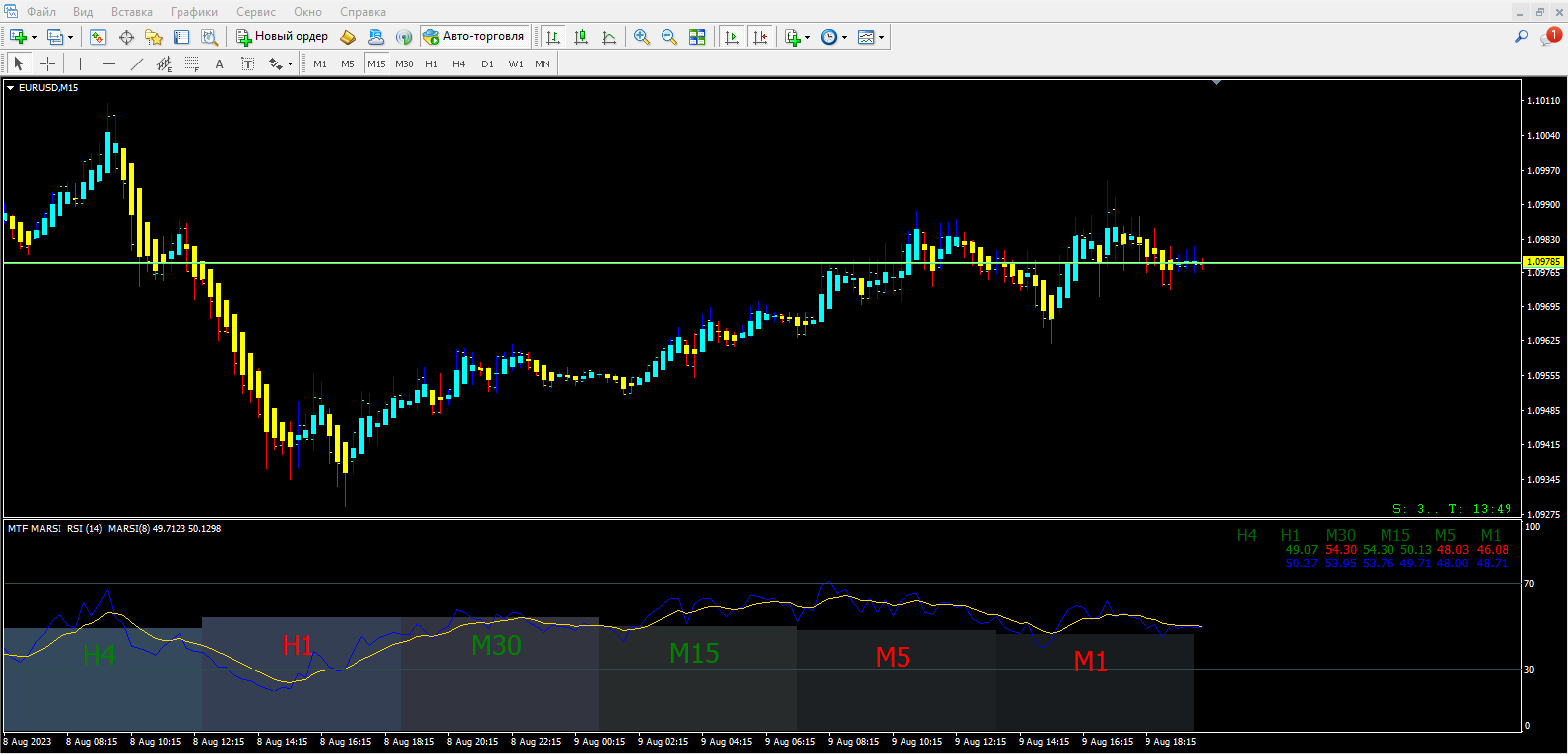Open the profiles icon
Screen dimensions: 1568x754
(56, 37)
